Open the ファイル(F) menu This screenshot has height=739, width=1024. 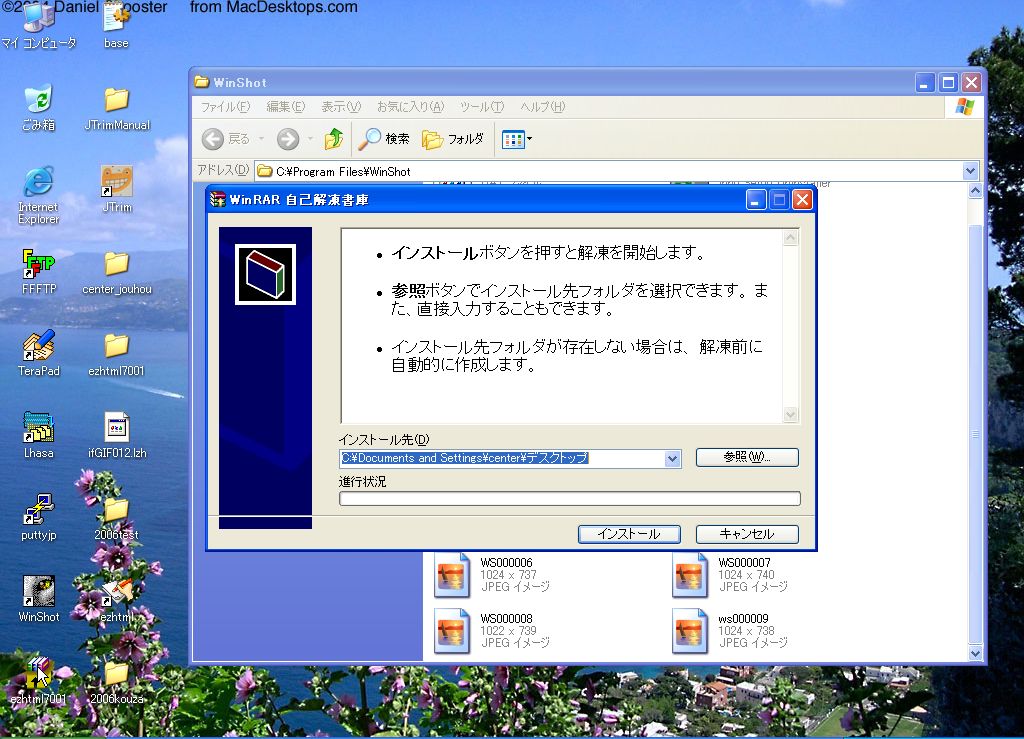pos(225,106)
